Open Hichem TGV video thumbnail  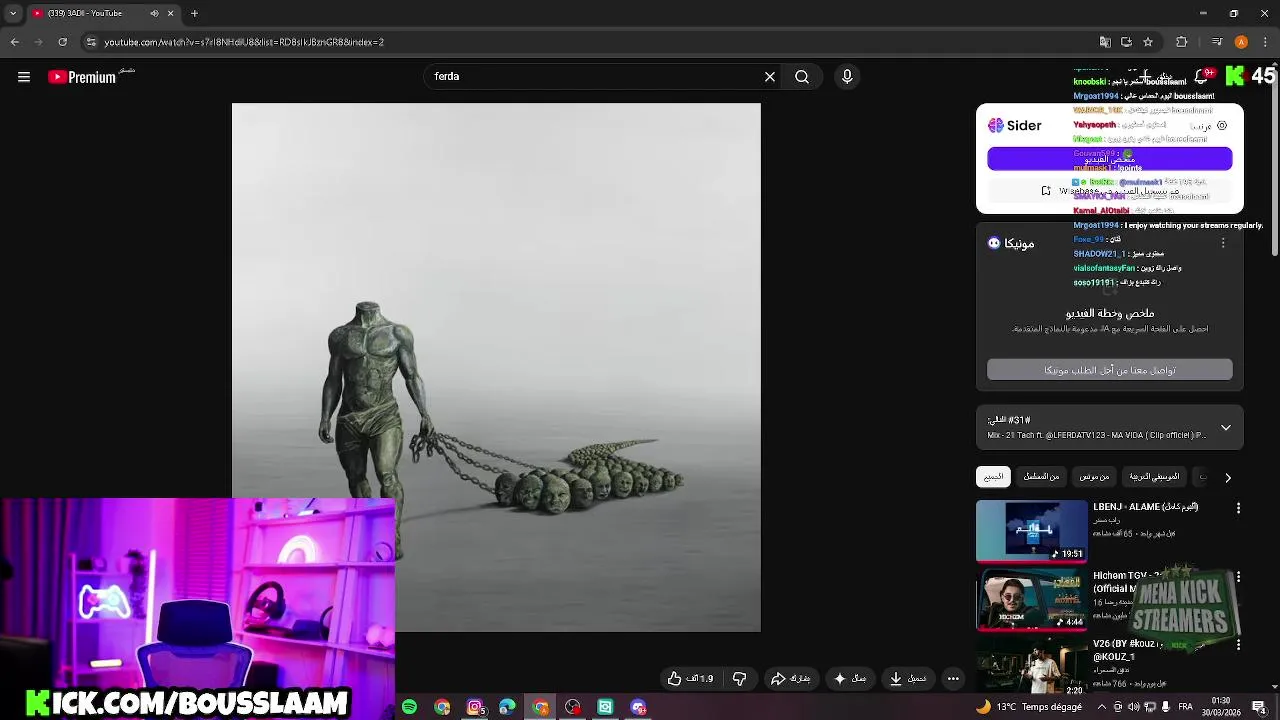pyautogui.click(x=1031, y=600)
